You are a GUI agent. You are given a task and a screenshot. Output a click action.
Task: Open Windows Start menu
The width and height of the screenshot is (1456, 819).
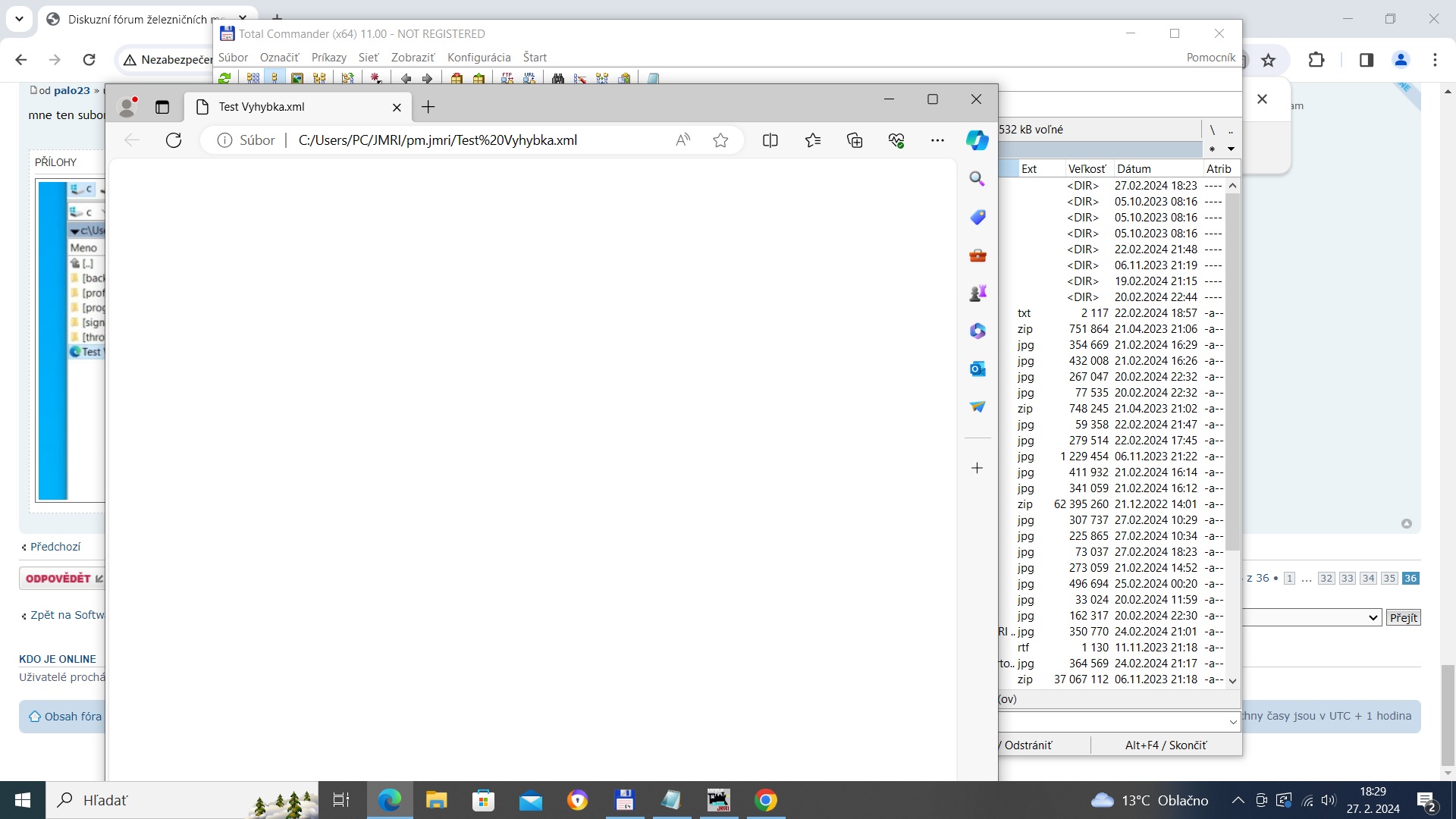(23, 800)
